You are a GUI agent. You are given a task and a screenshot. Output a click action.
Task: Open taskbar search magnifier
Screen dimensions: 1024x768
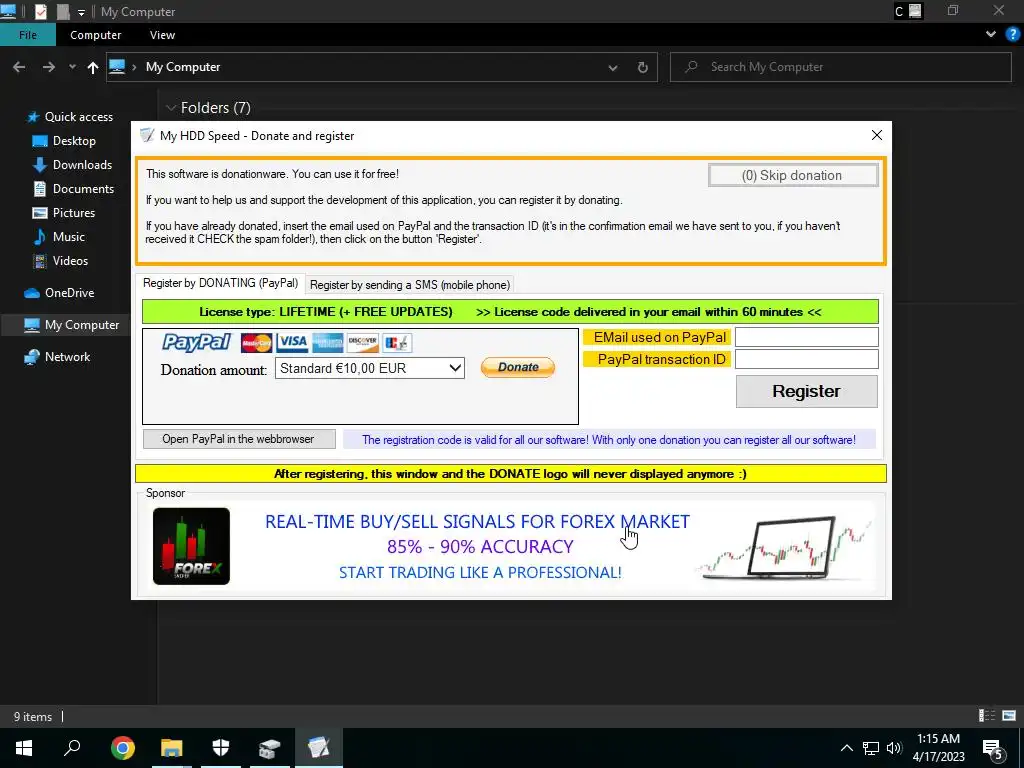pos(72,748)
